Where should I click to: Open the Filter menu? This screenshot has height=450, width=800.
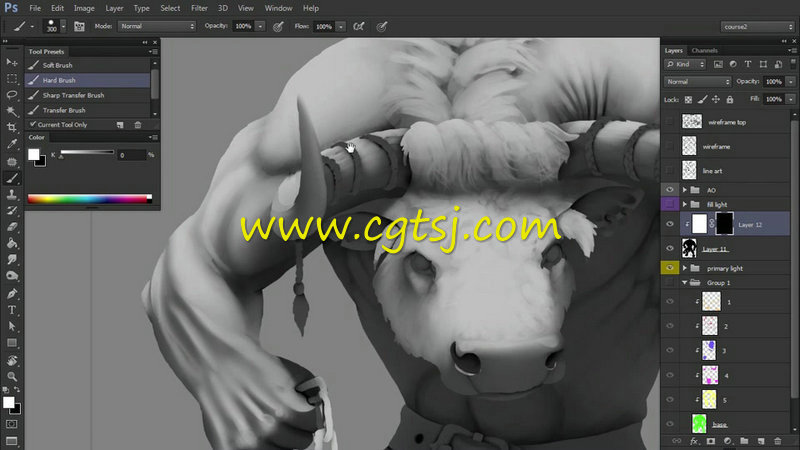[199, 8]
